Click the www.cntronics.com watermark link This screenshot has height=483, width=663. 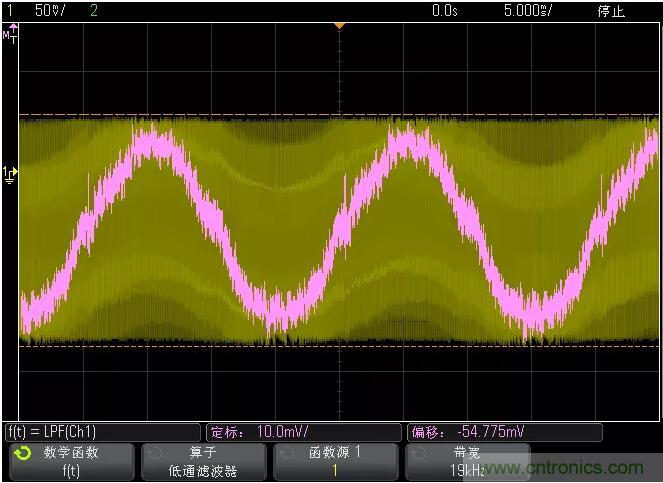tap(583, 468)
